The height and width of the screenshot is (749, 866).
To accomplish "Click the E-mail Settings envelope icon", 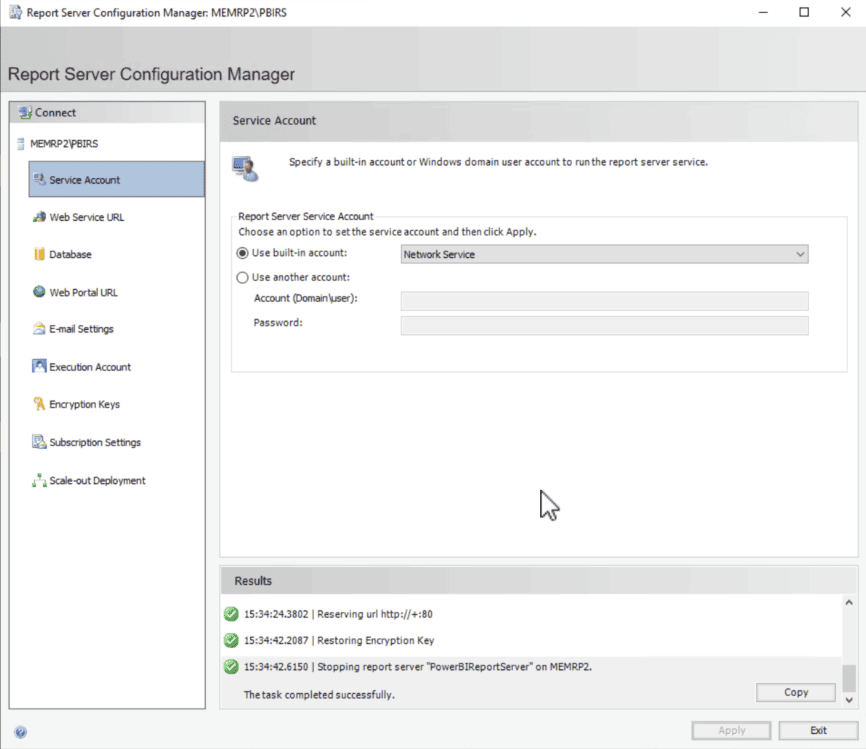I will [39, 329].
